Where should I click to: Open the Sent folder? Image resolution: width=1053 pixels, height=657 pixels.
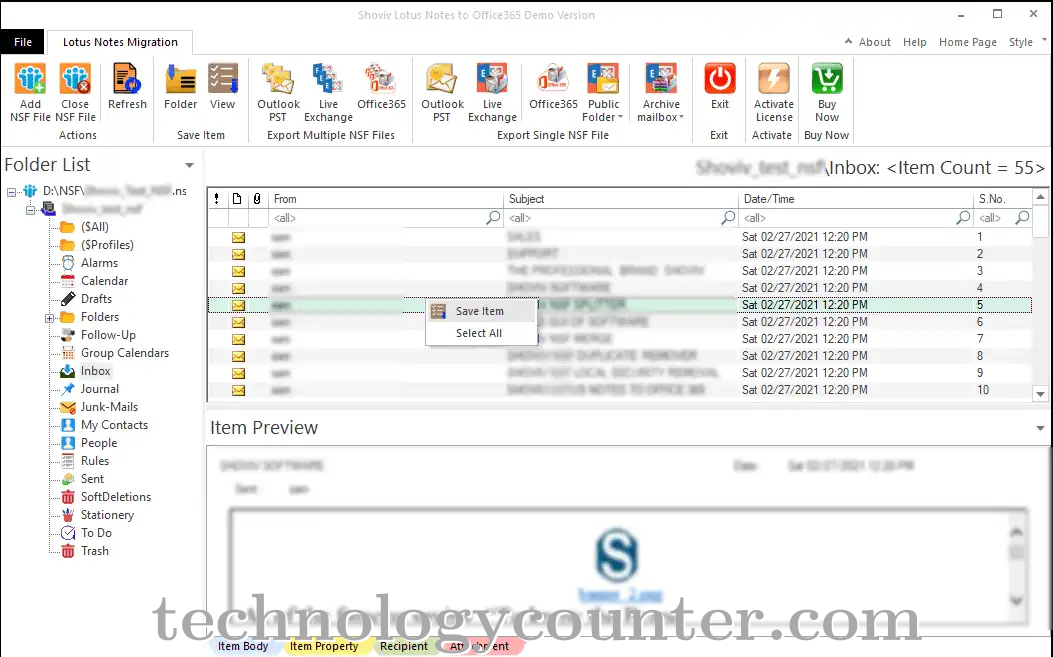(x=92, y=479)
